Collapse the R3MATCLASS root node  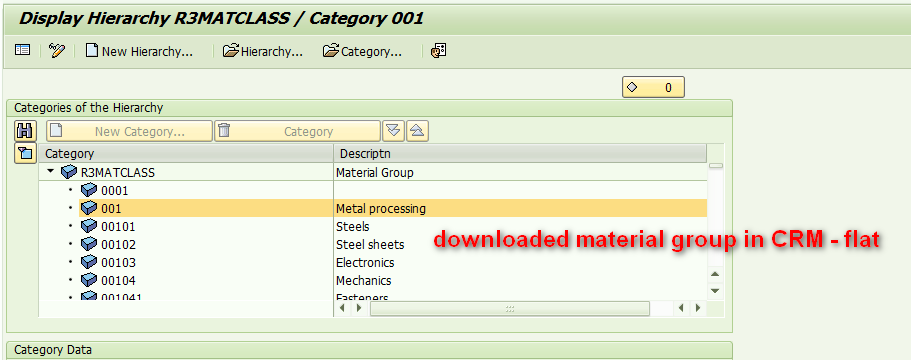[x=51, y=172]
